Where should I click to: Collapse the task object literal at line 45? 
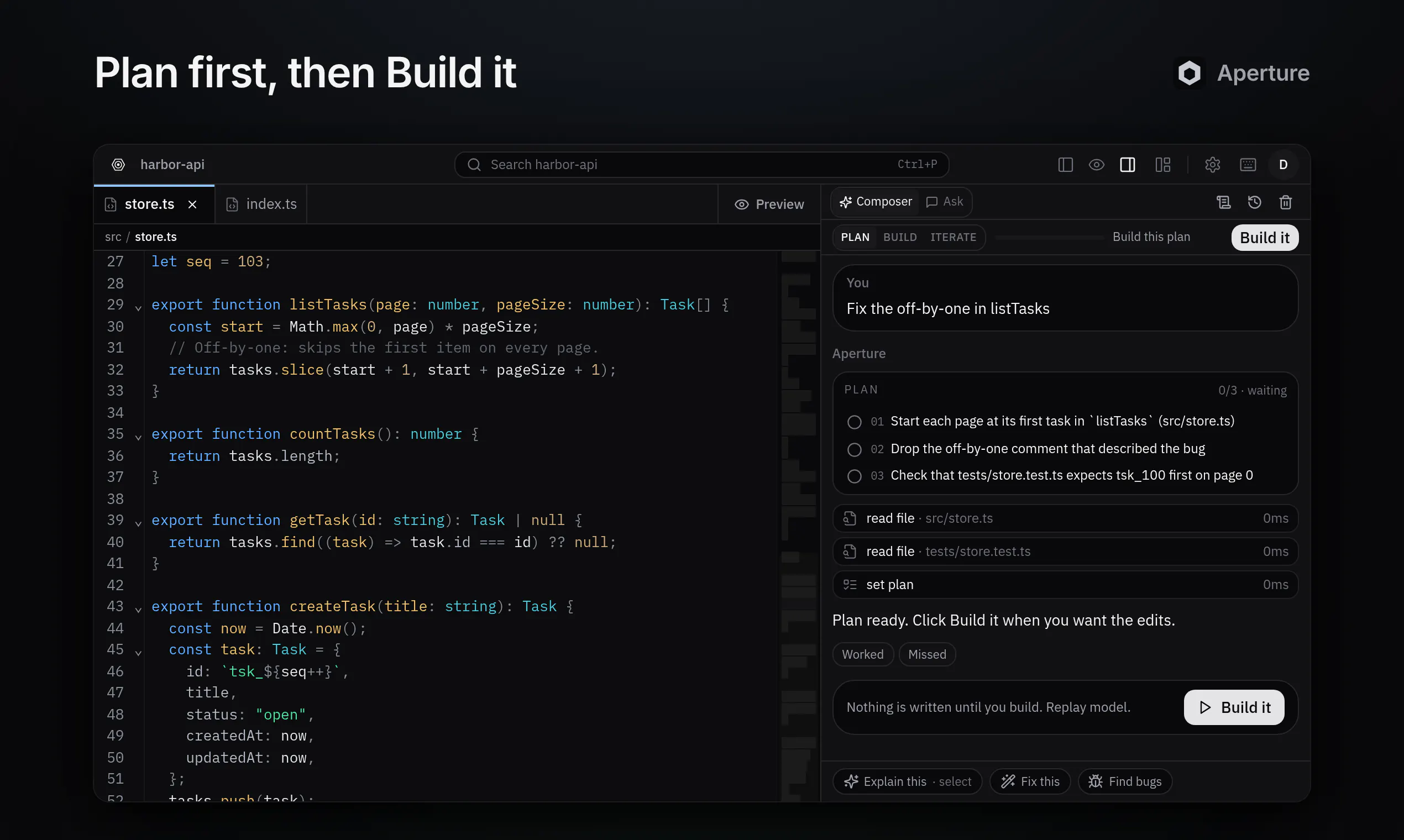point(138,653)
